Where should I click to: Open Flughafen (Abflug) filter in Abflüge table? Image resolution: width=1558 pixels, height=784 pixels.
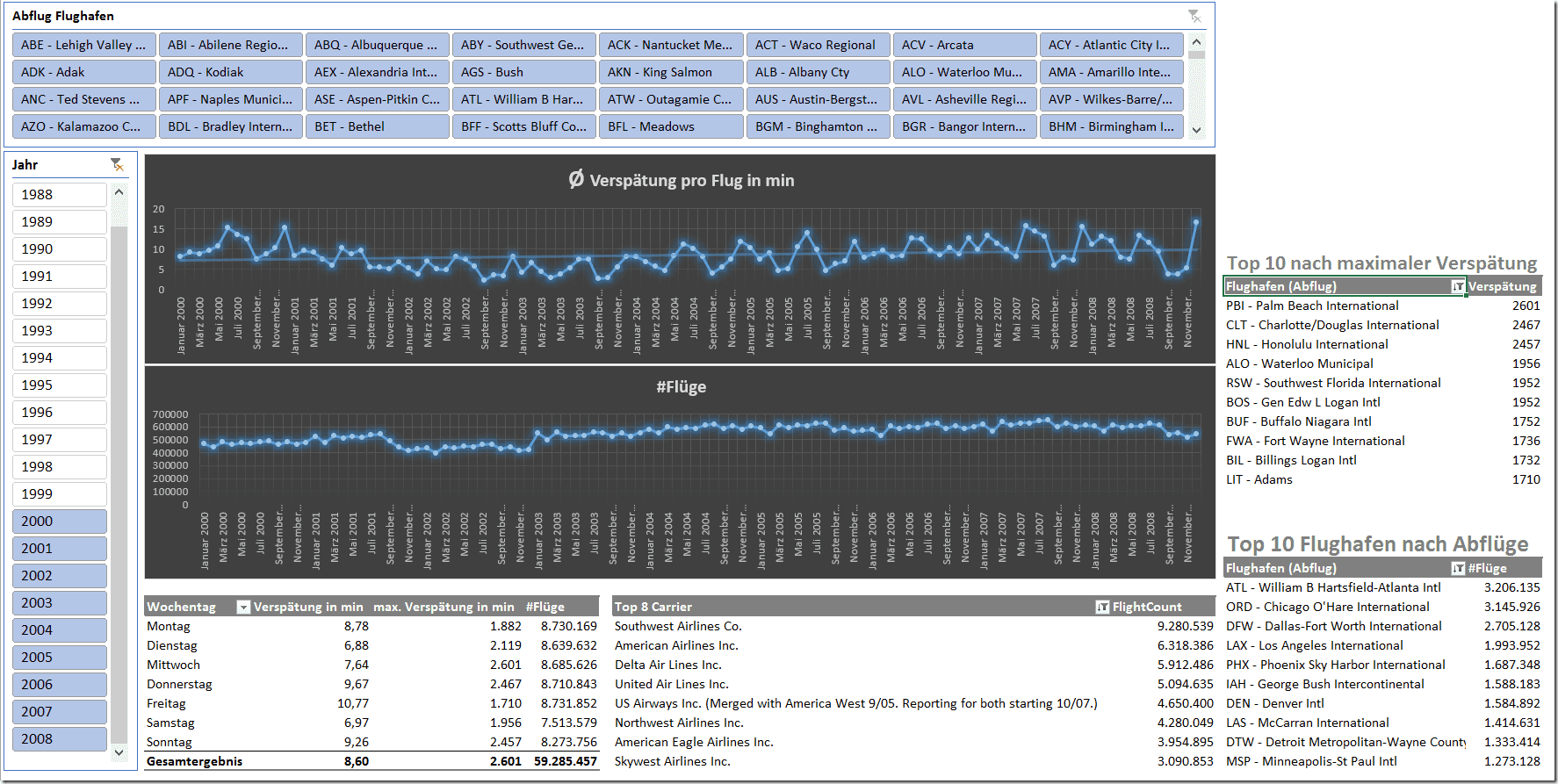1458,568
